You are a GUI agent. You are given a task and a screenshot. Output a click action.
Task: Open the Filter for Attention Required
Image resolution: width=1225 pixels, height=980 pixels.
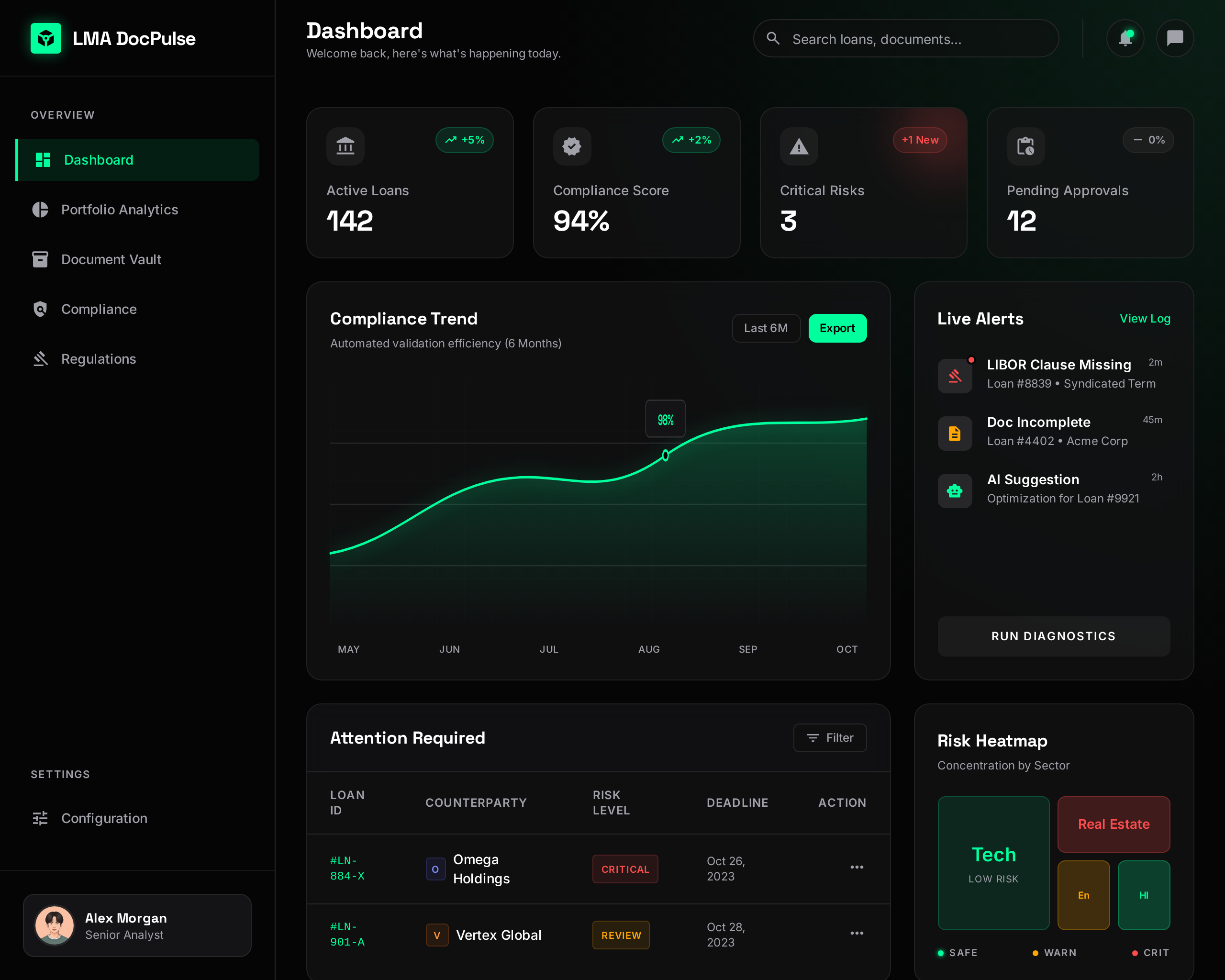pyautogui.click(x=830, y=737)
